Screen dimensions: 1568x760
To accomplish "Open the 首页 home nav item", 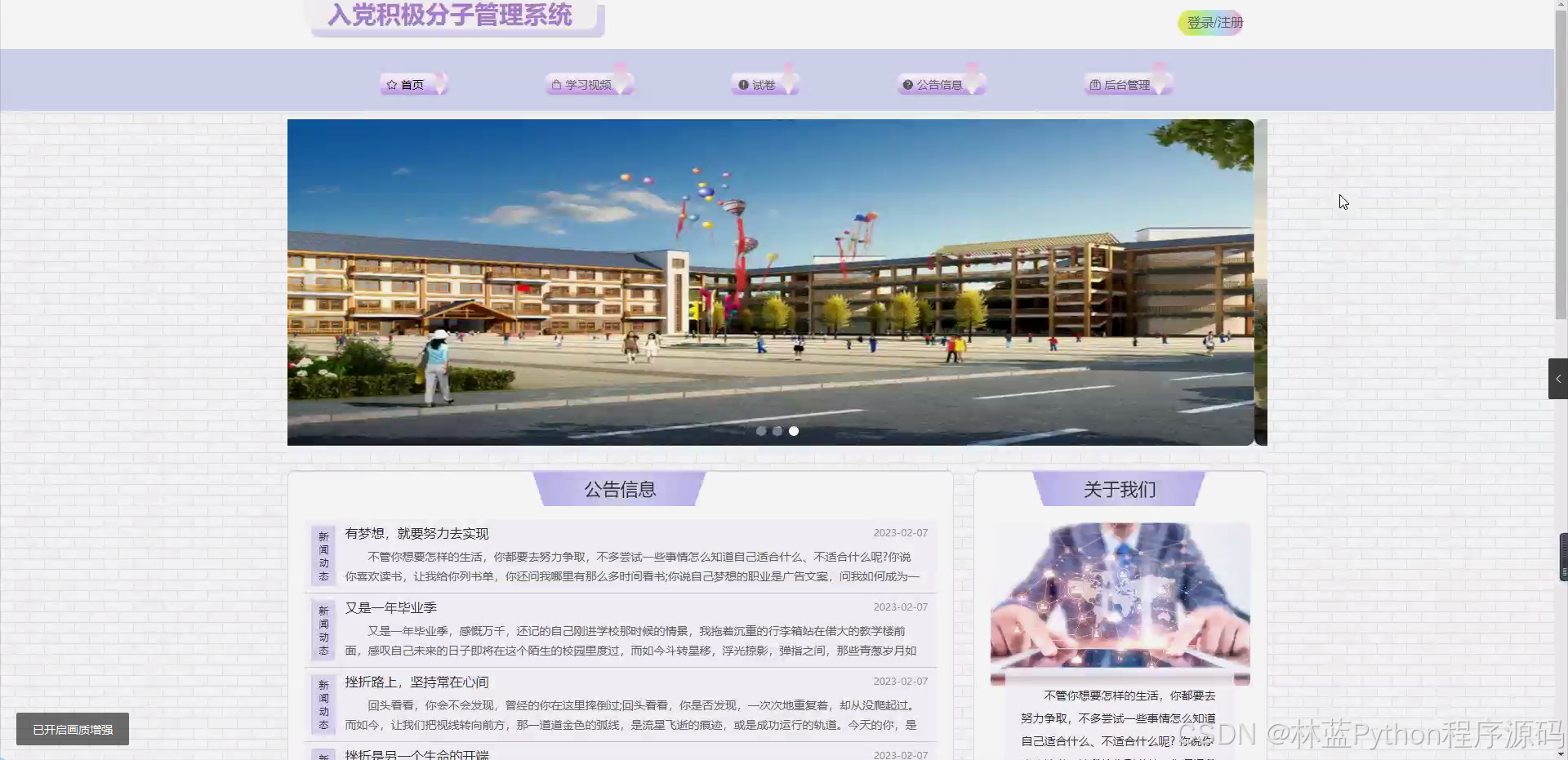I will coord(412,84).
